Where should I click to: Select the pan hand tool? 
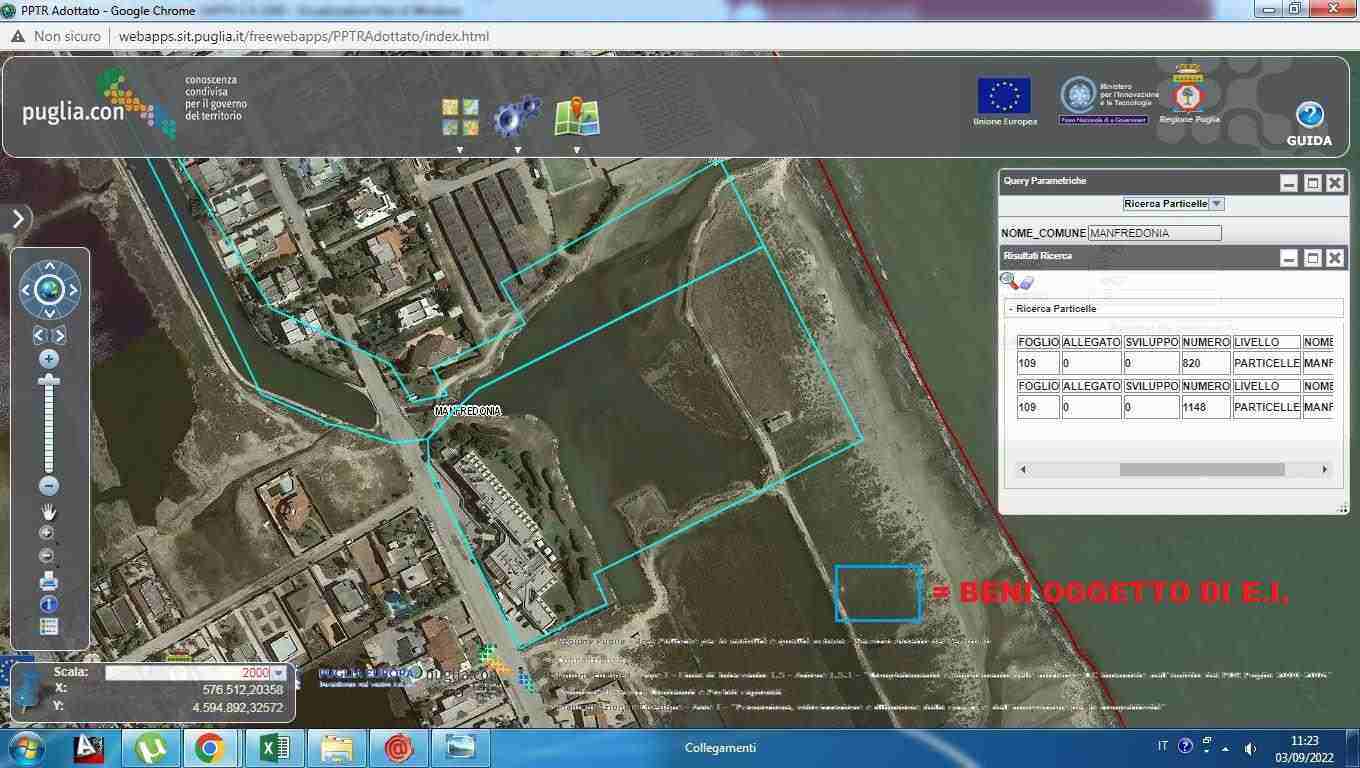click(x=48, y=512)
